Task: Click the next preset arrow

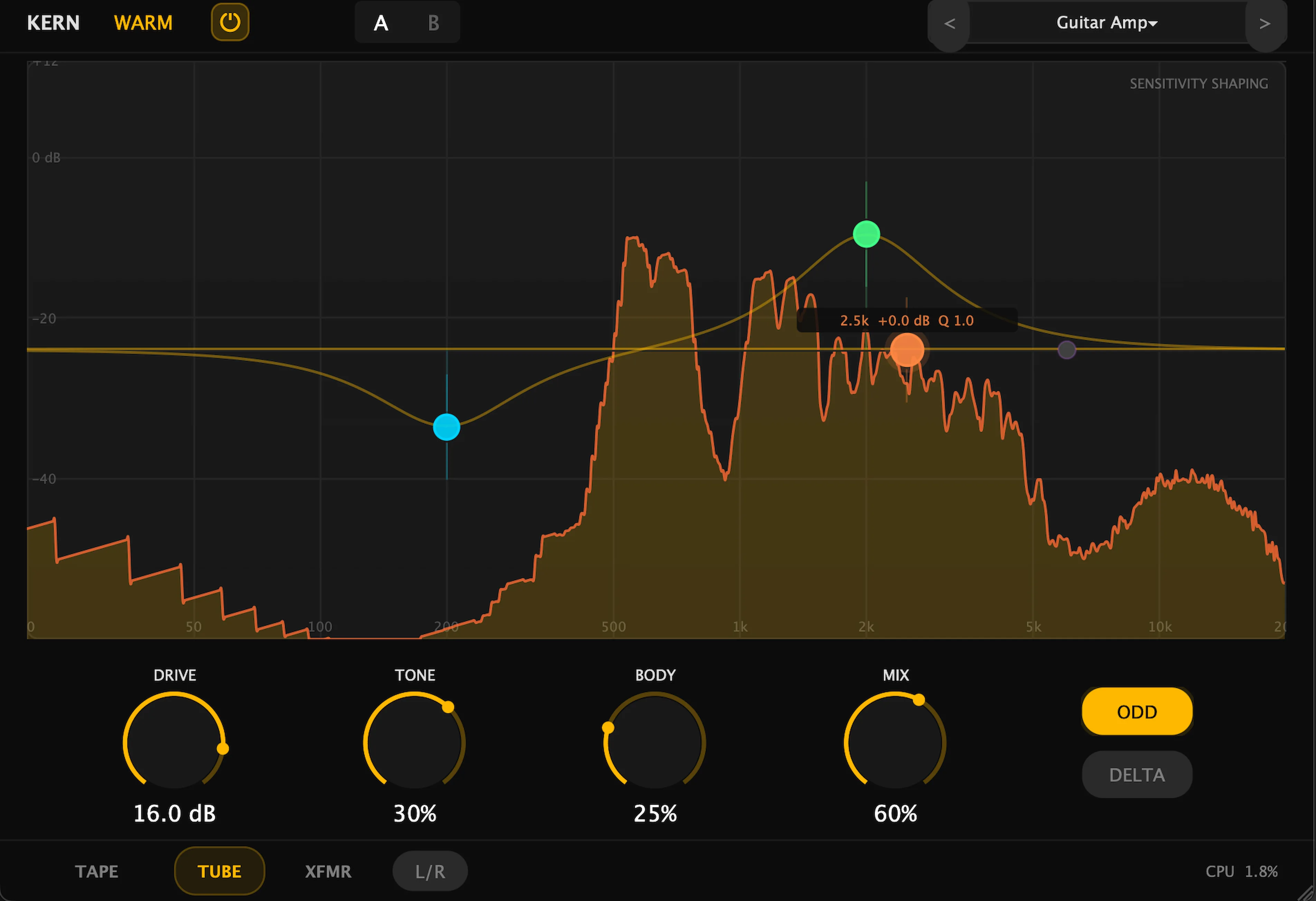Action: pyautogui.click(x=1266, y=23)
